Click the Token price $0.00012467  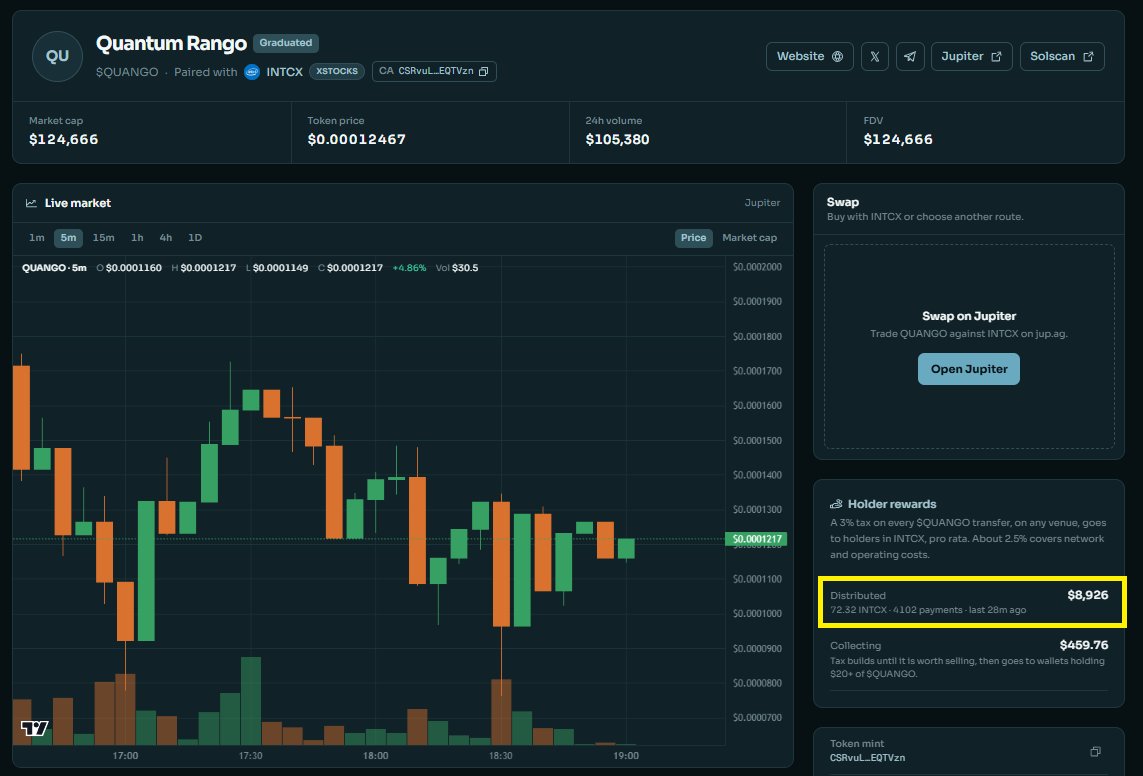coord(356,139)
